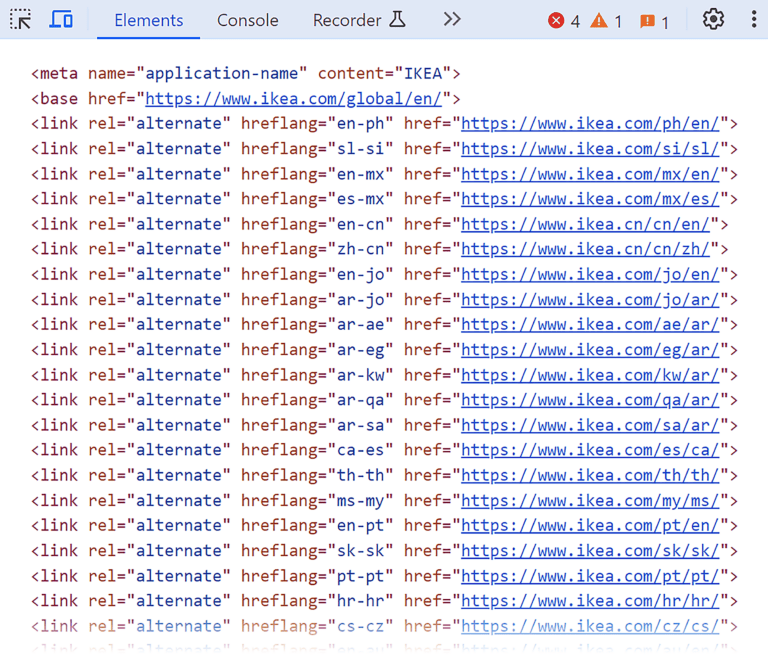Viewport: 768px width, 657px height.
Task: Click the orange warning triangle icon
Action: (x=599, y=21)
